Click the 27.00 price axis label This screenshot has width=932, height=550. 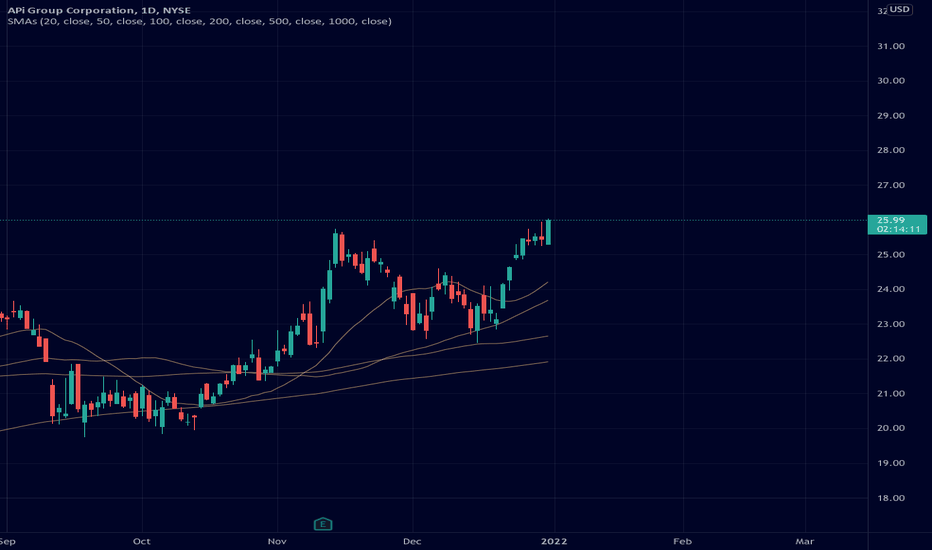pyautogui.click(x=890, y=186)
